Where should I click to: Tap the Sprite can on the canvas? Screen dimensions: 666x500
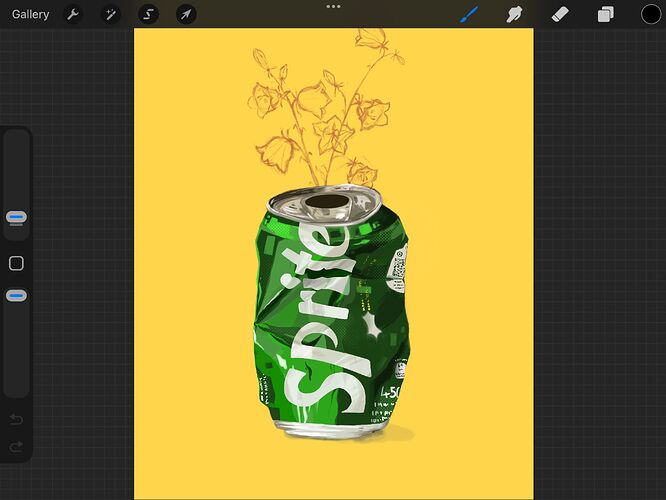point(332,312)
